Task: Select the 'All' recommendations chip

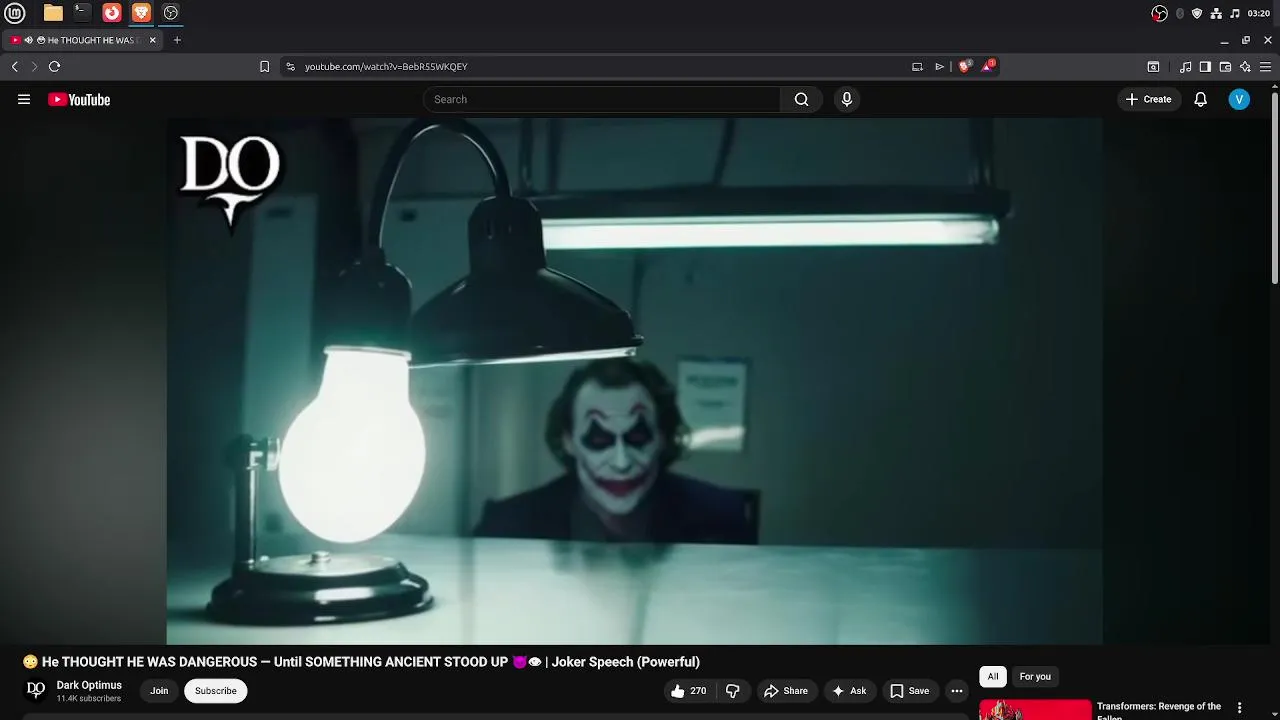Action: pos(993,677)
